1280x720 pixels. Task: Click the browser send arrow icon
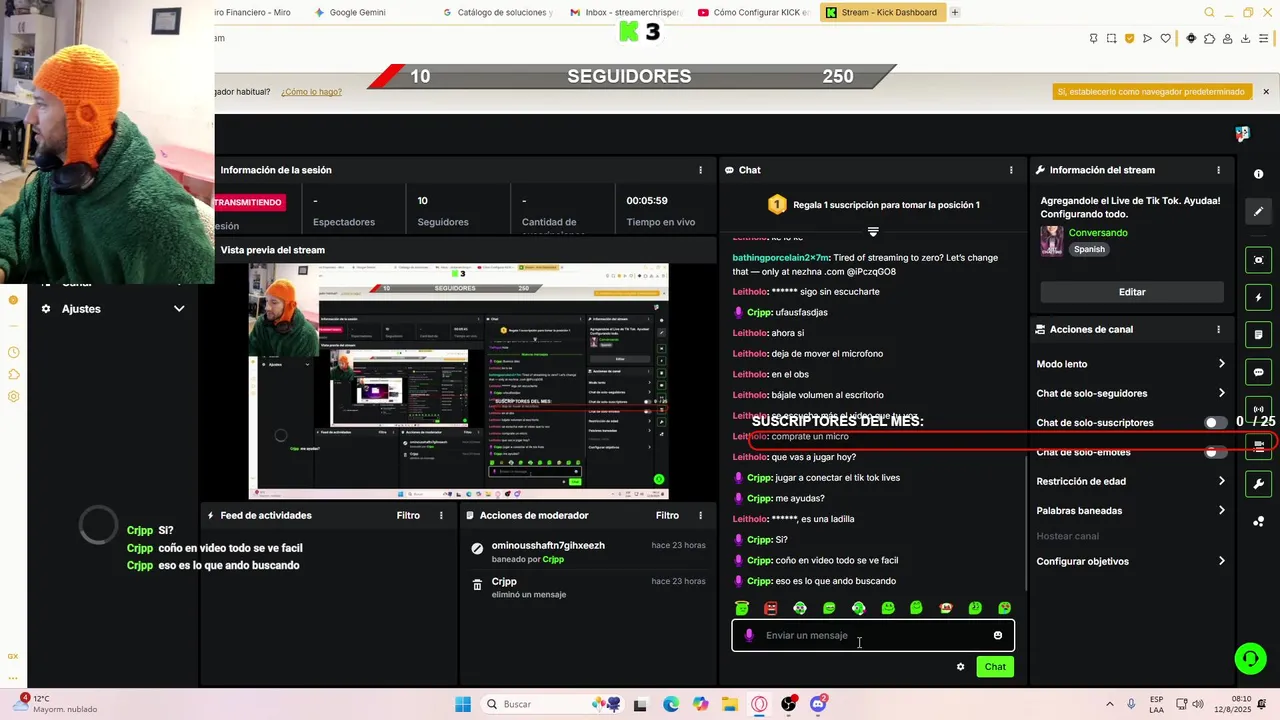click(x=1147, y=38)
